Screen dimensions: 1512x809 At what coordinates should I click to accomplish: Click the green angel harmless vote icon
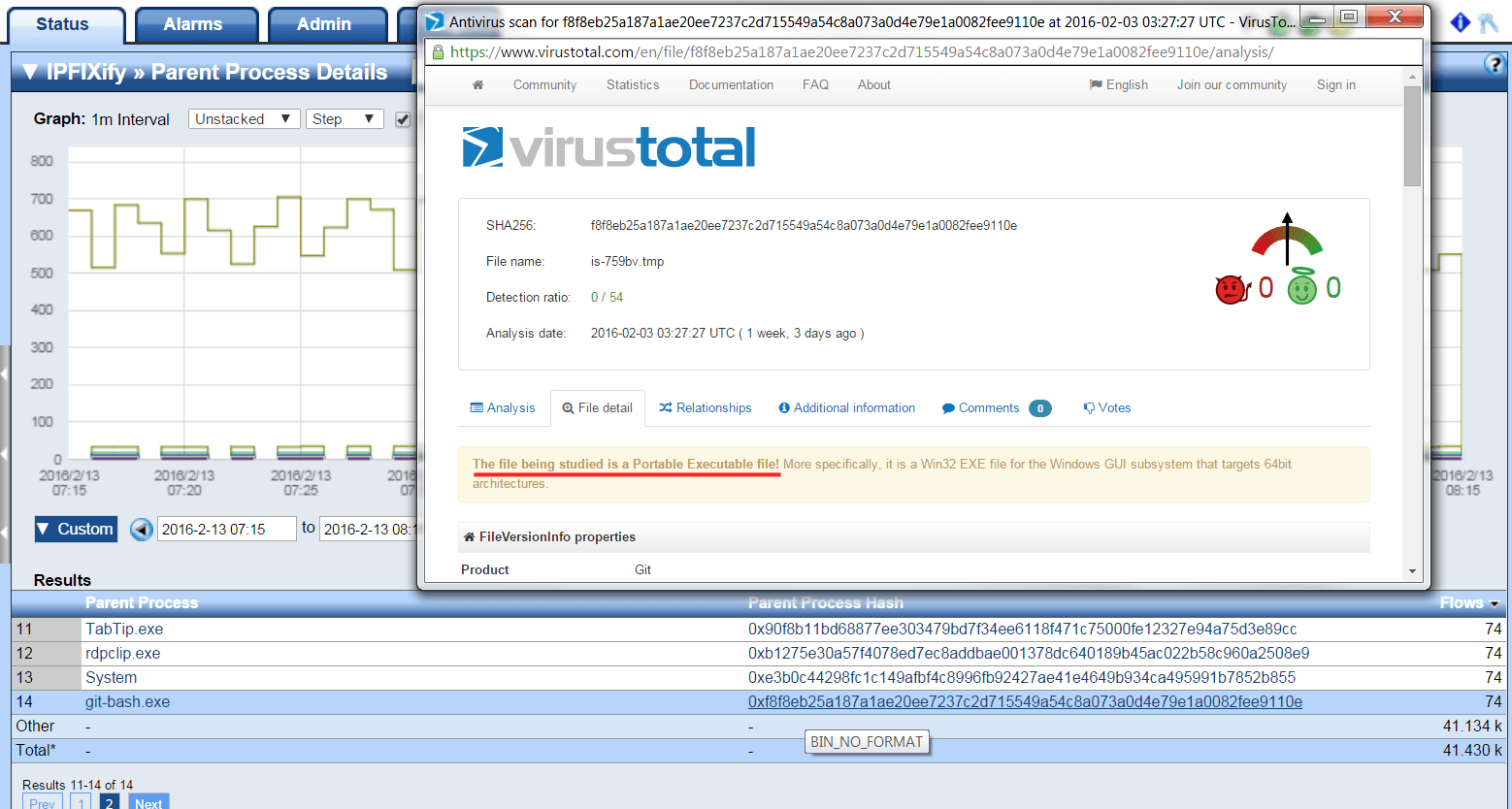pyautogui.click(x=1302, y=287)
